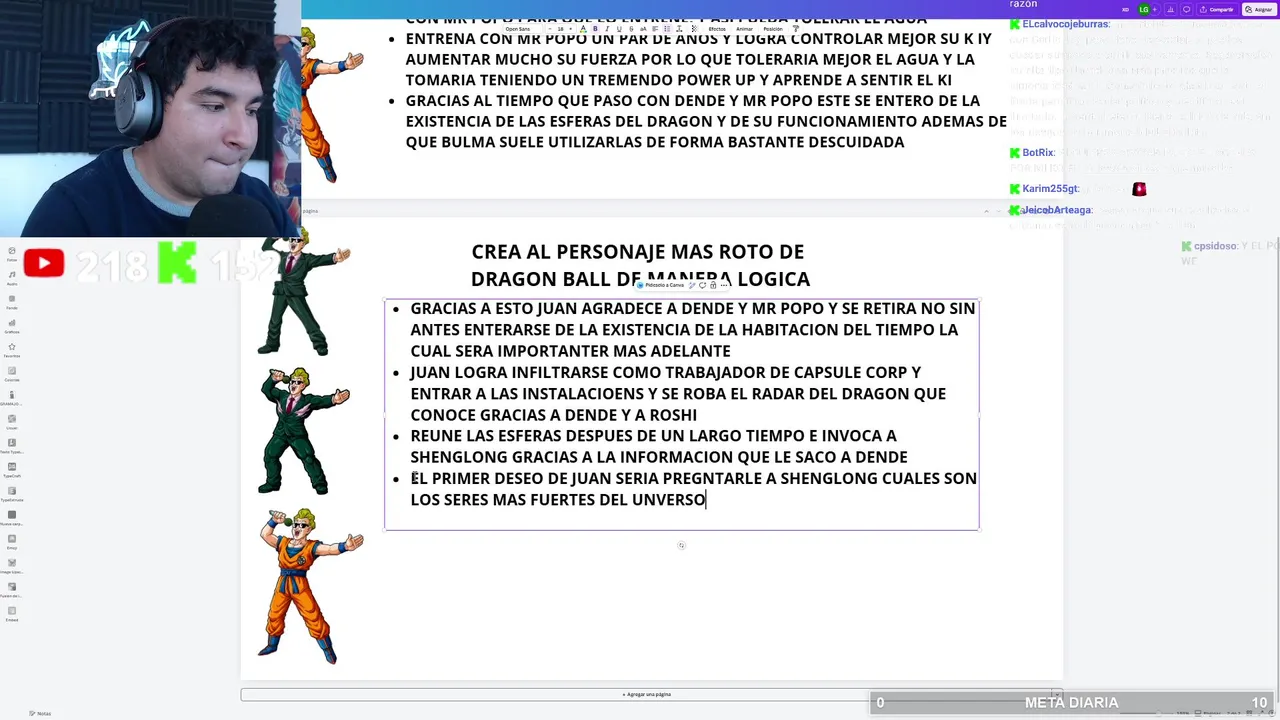This screenshot has height=720, width=1280.
Task: Toggle strikethrough formatting
Action: tap(631, 29)
